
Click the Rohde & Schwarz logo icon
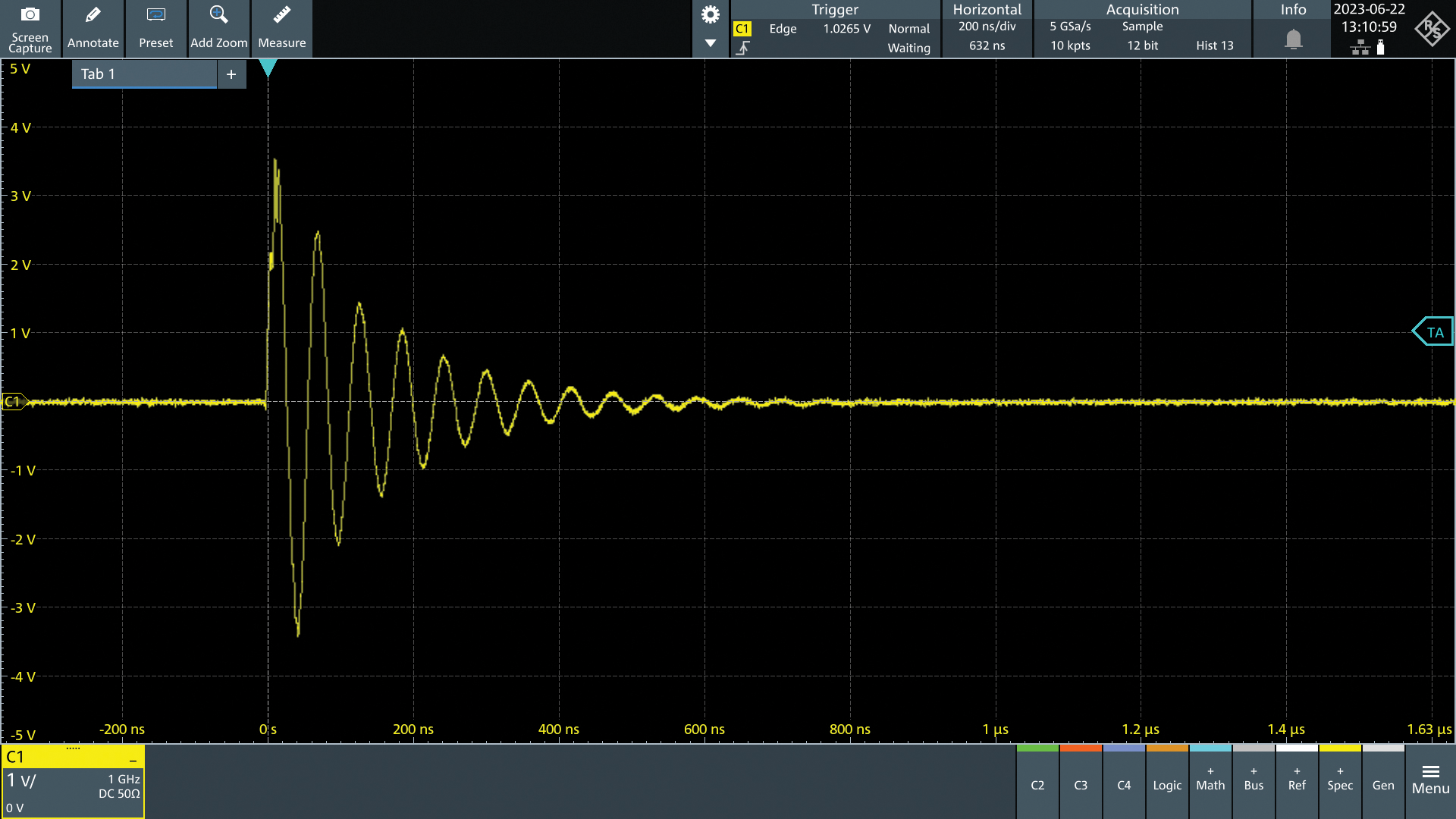point(1431,29)
